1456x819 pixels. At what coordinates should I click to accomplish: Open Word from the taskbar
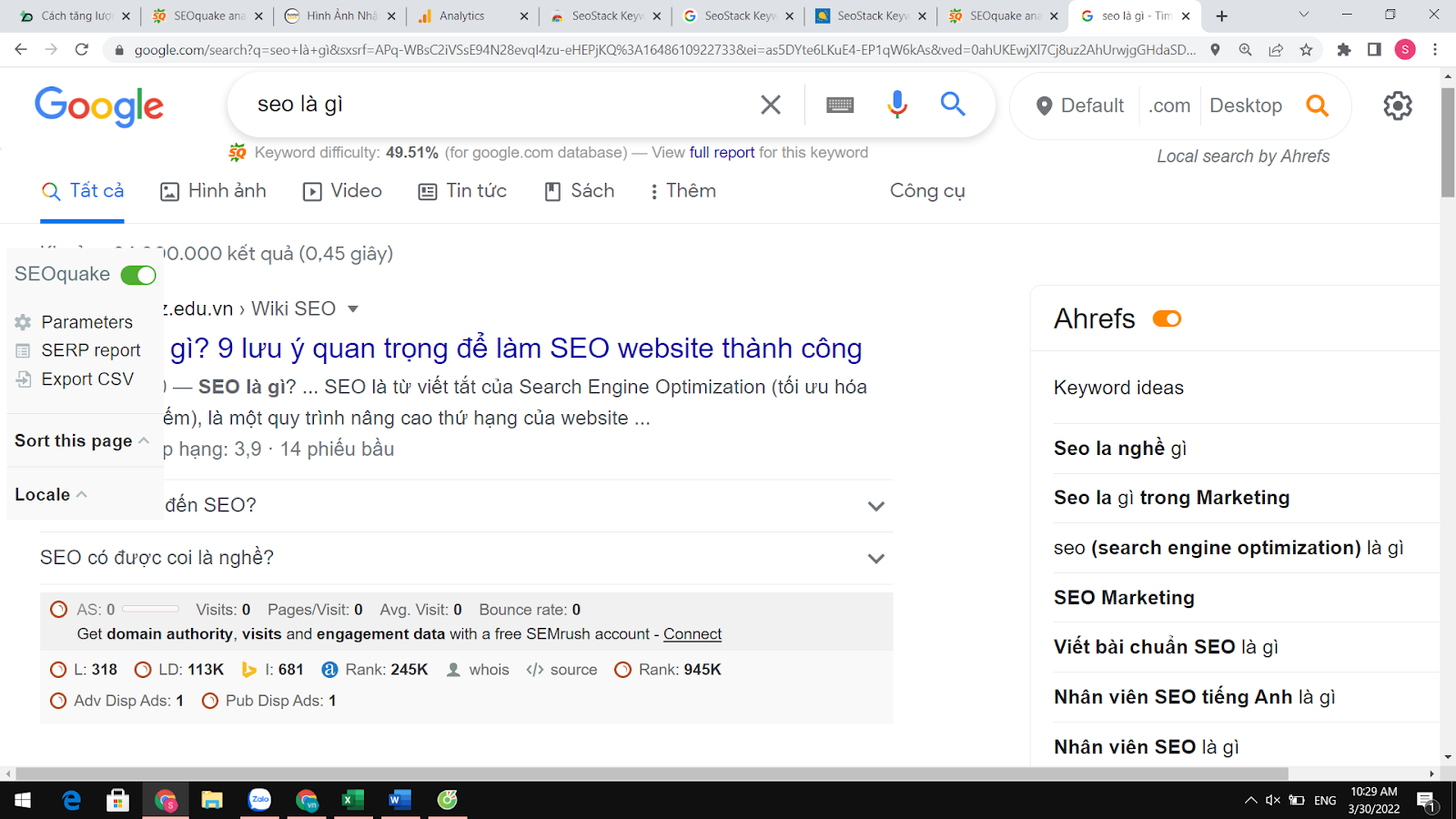(399, 800)
